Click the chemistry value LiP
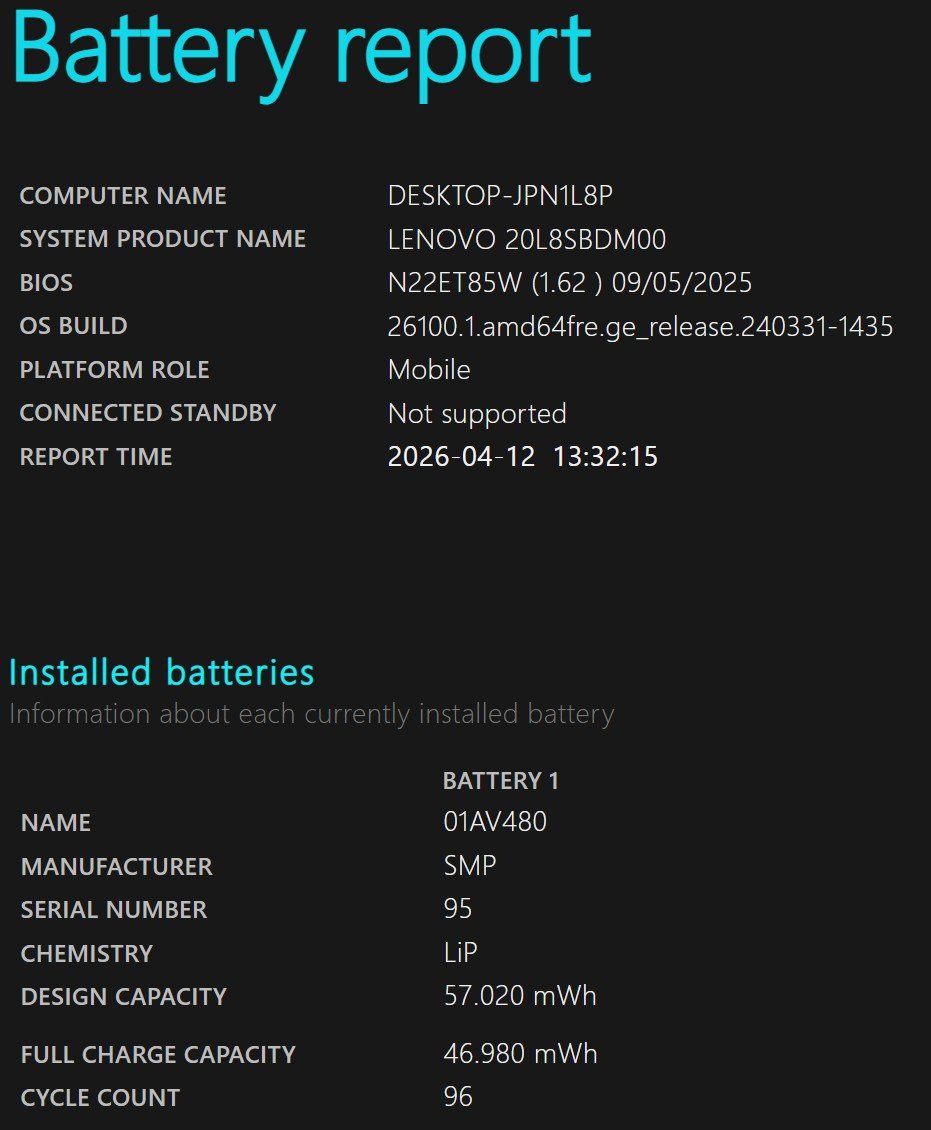931x1130 pixels. coord(460,953)
